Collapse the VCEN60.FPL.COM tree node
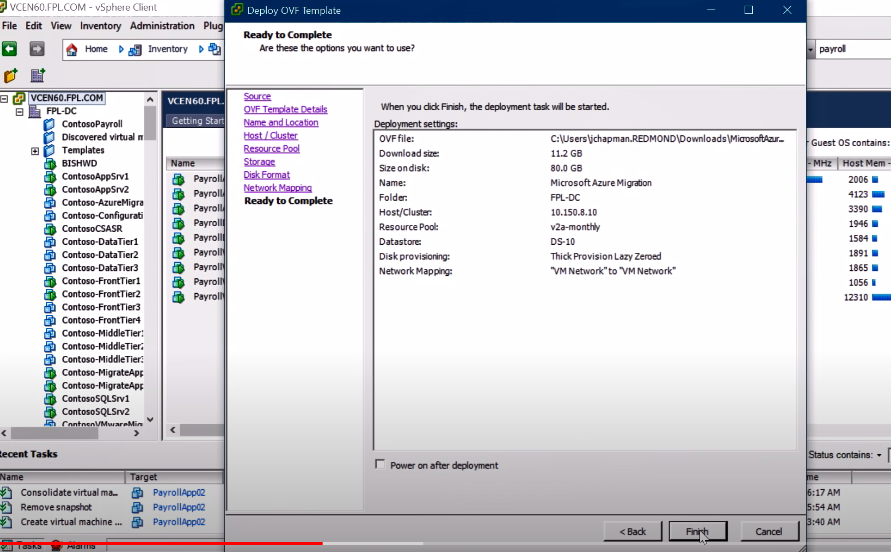Screen dimensions: 891x552 4,98
